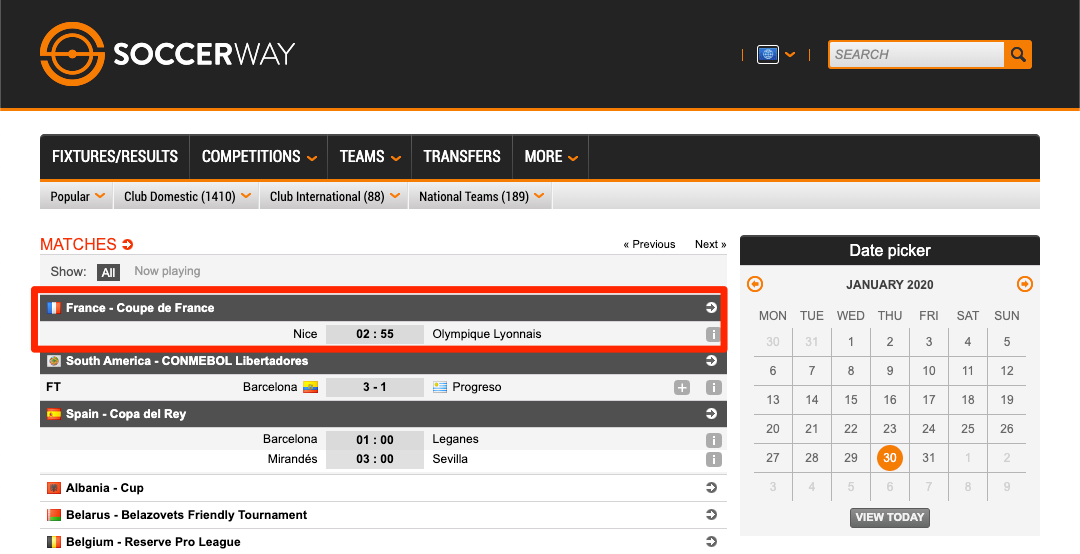Open the France - Coupe de France competition

tap(140, 308)
